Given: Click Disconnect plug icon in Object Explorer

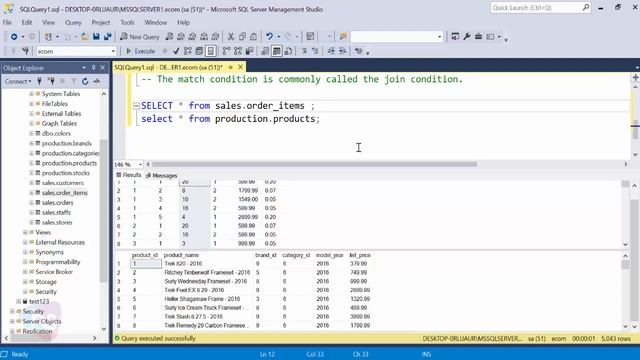Looking at the screenshot, I should pyautogui.click(x=51, y=81).
